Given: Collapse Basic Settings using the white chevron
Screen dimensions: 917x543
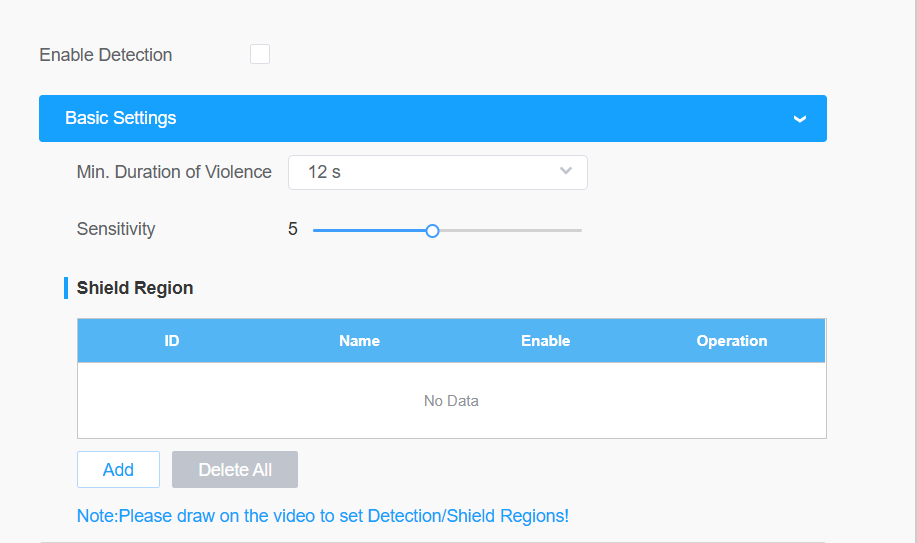Looking at the screenshot, I should (799, 119).
